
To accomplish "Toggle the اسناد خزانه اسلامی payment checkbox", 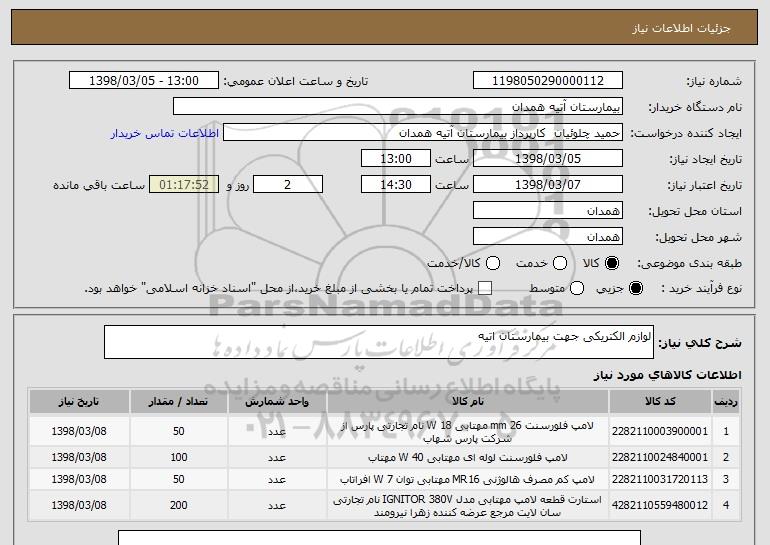I will [x=485, y=288].
